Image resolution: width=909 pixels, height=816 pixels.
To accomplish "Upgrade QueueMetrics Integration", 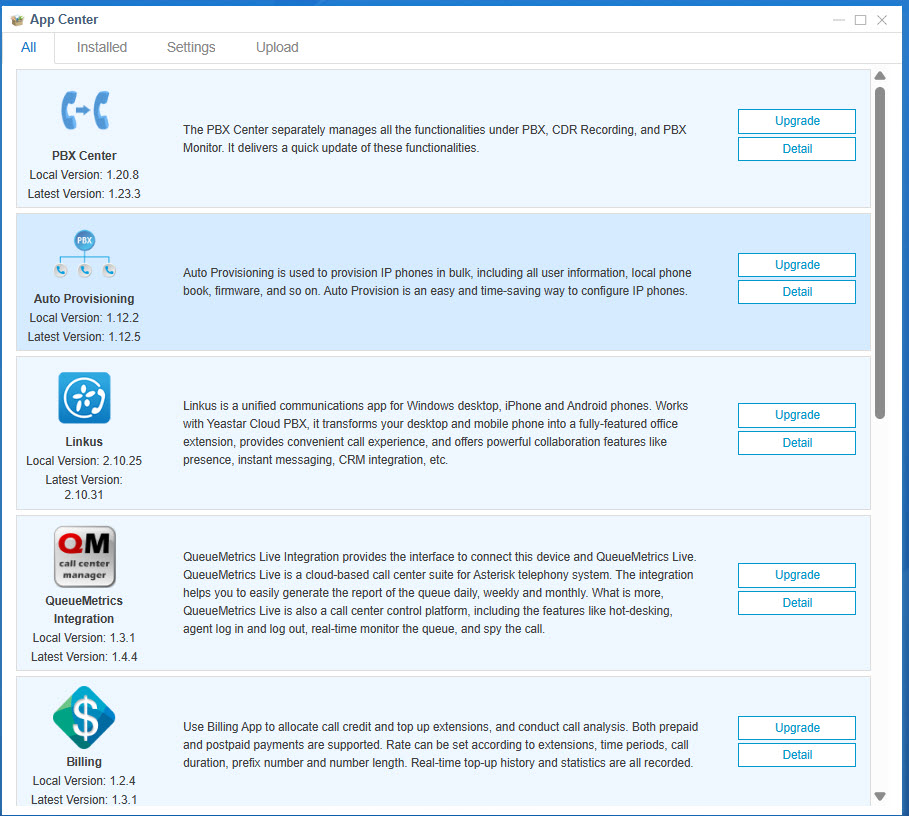I will pyautogui.click(x=796, y=575).
